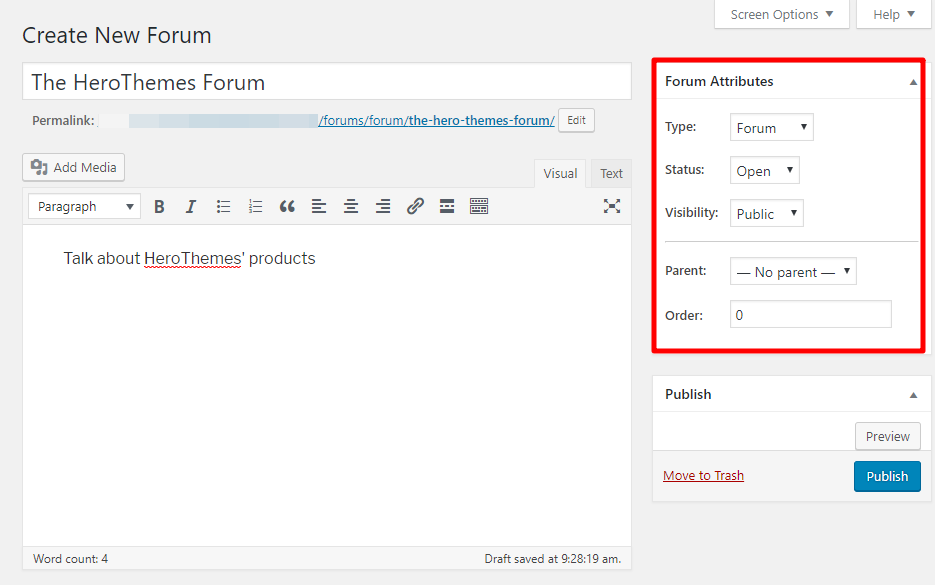This screenshot has height=585, width=935.
Task: Toggle italic formatting in editor toolbar
Action: pos(191,206)
